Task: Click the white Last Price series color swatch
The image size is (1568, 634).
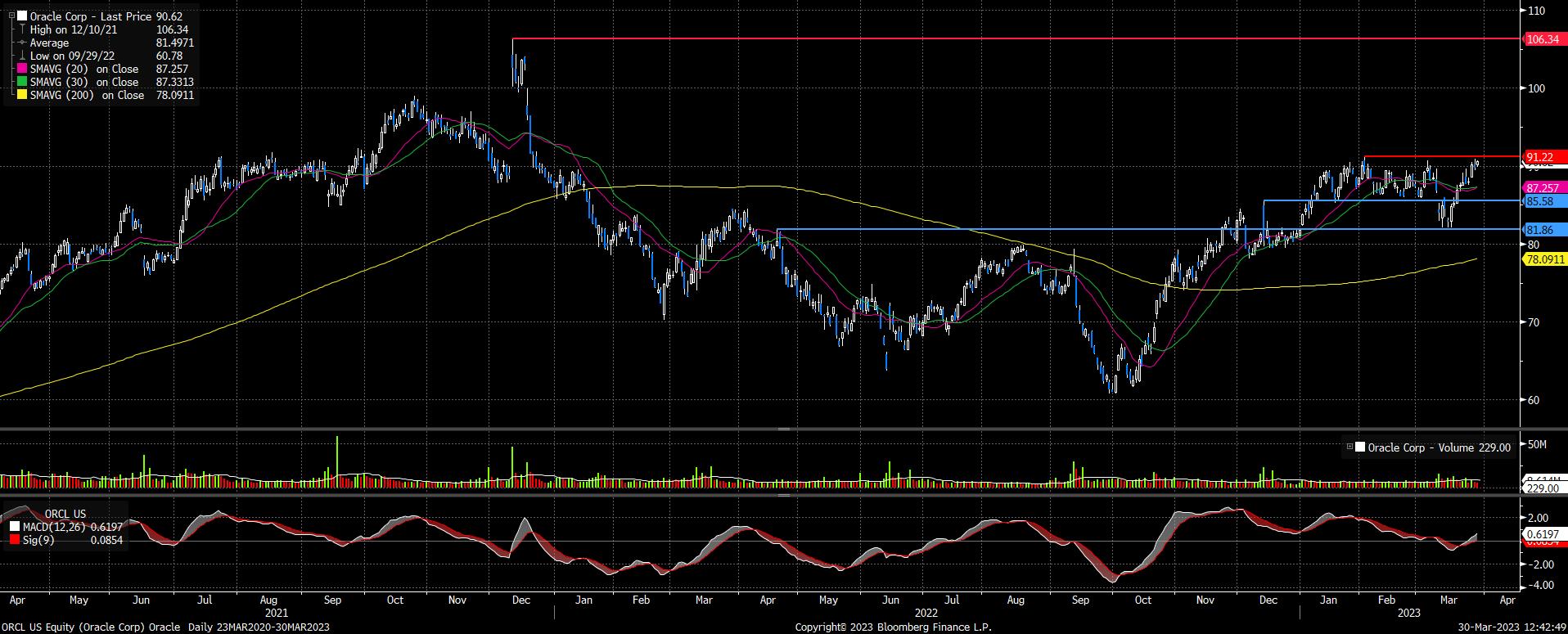Action: 22,16
